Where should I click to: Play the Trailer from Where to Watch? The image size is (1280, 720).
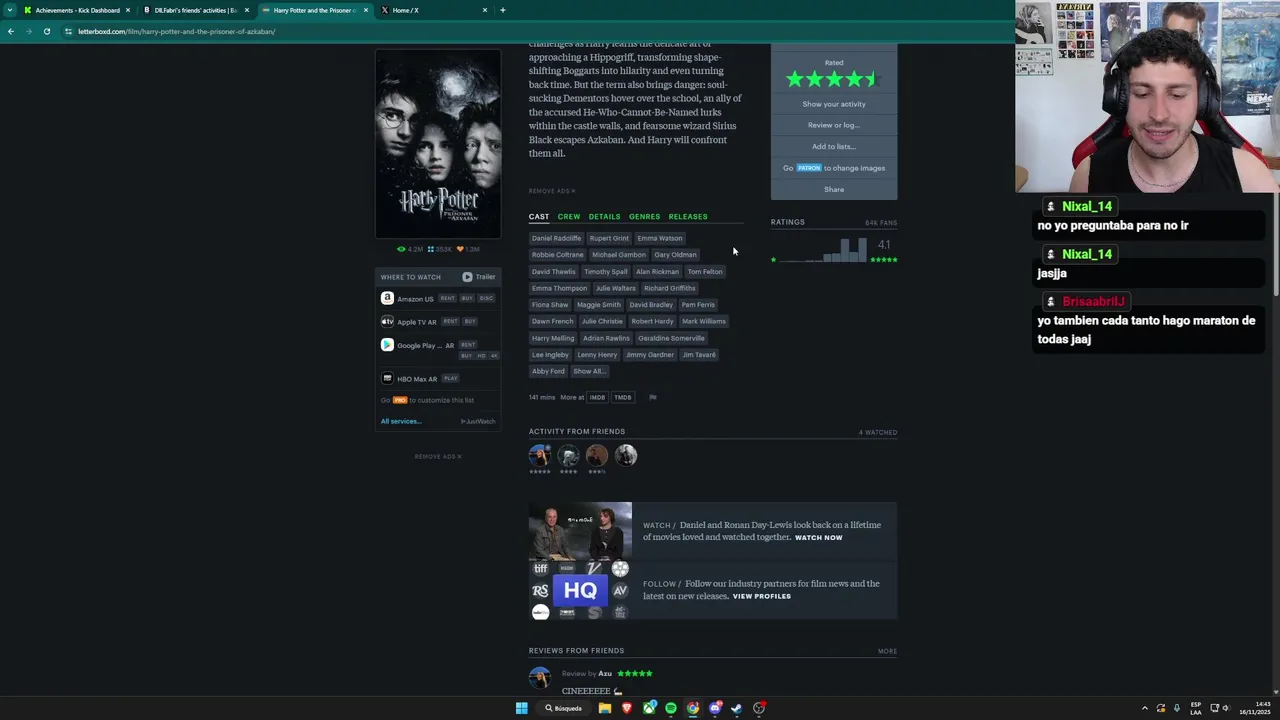[x=478, y=277]
